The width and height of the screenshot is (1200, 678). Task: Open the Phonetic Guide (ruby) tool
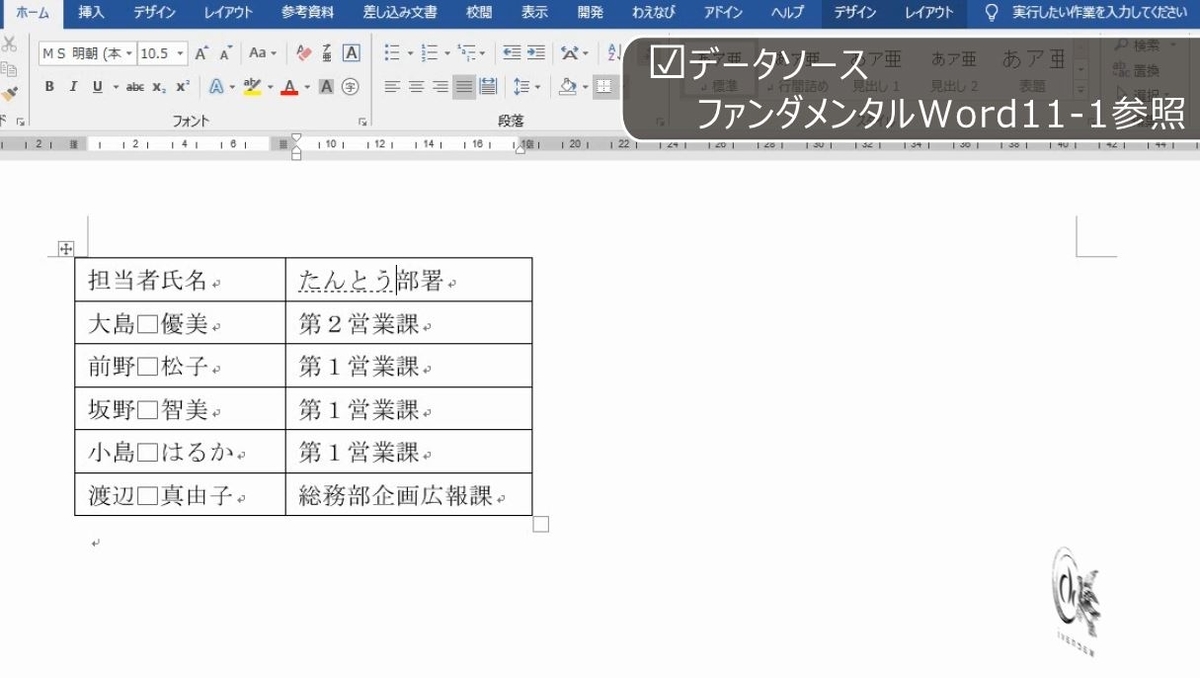[x=327, y=53]
